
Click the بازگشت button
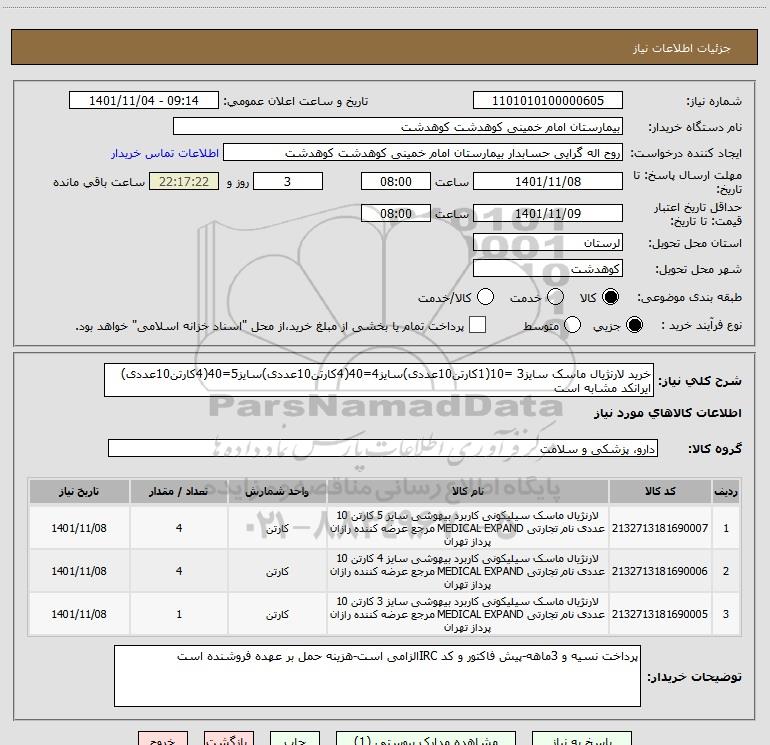[x=229, y=739]
